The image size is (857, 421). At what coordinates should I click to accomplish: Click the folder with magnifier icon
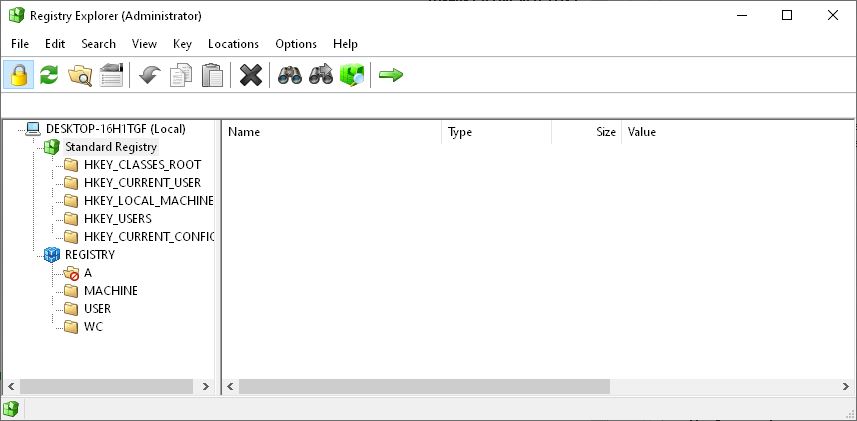coord(80,75)
